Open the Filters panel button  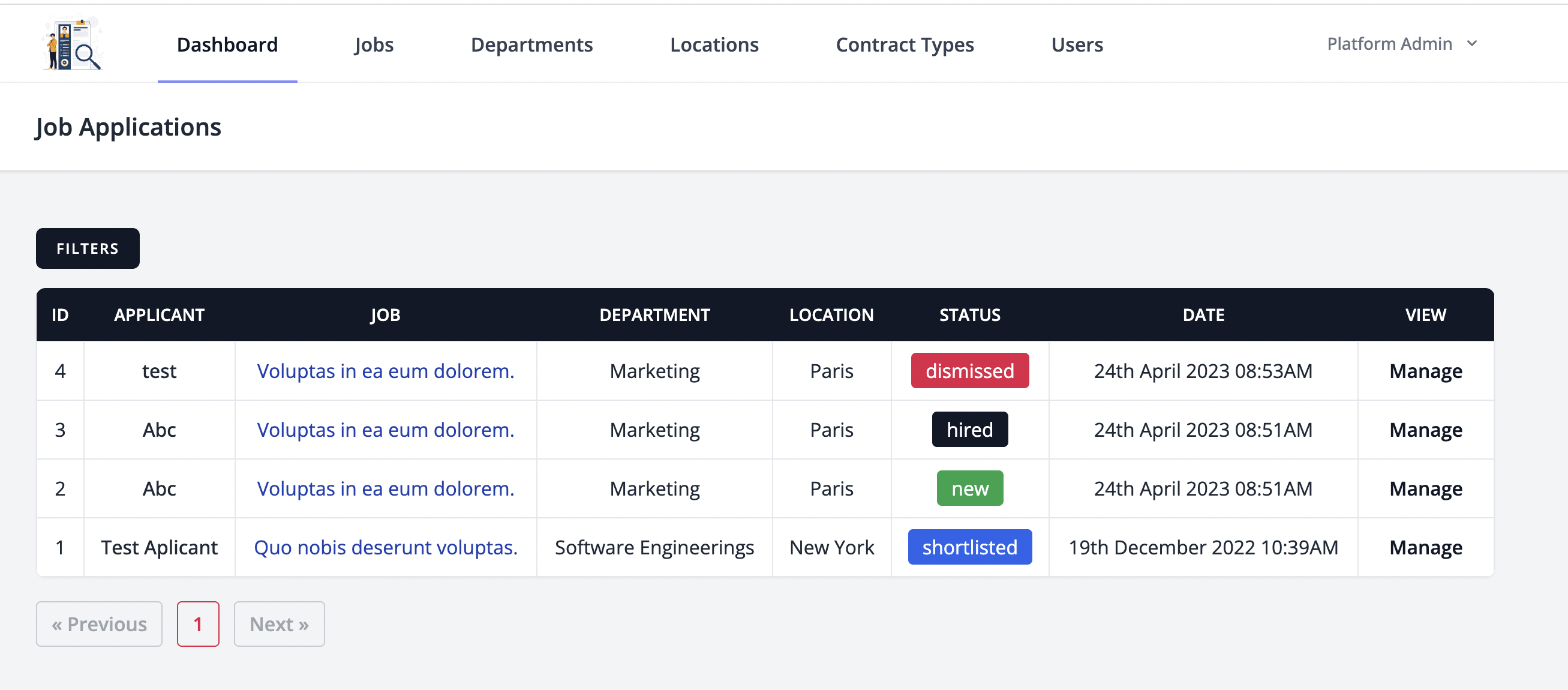[88, 248]
